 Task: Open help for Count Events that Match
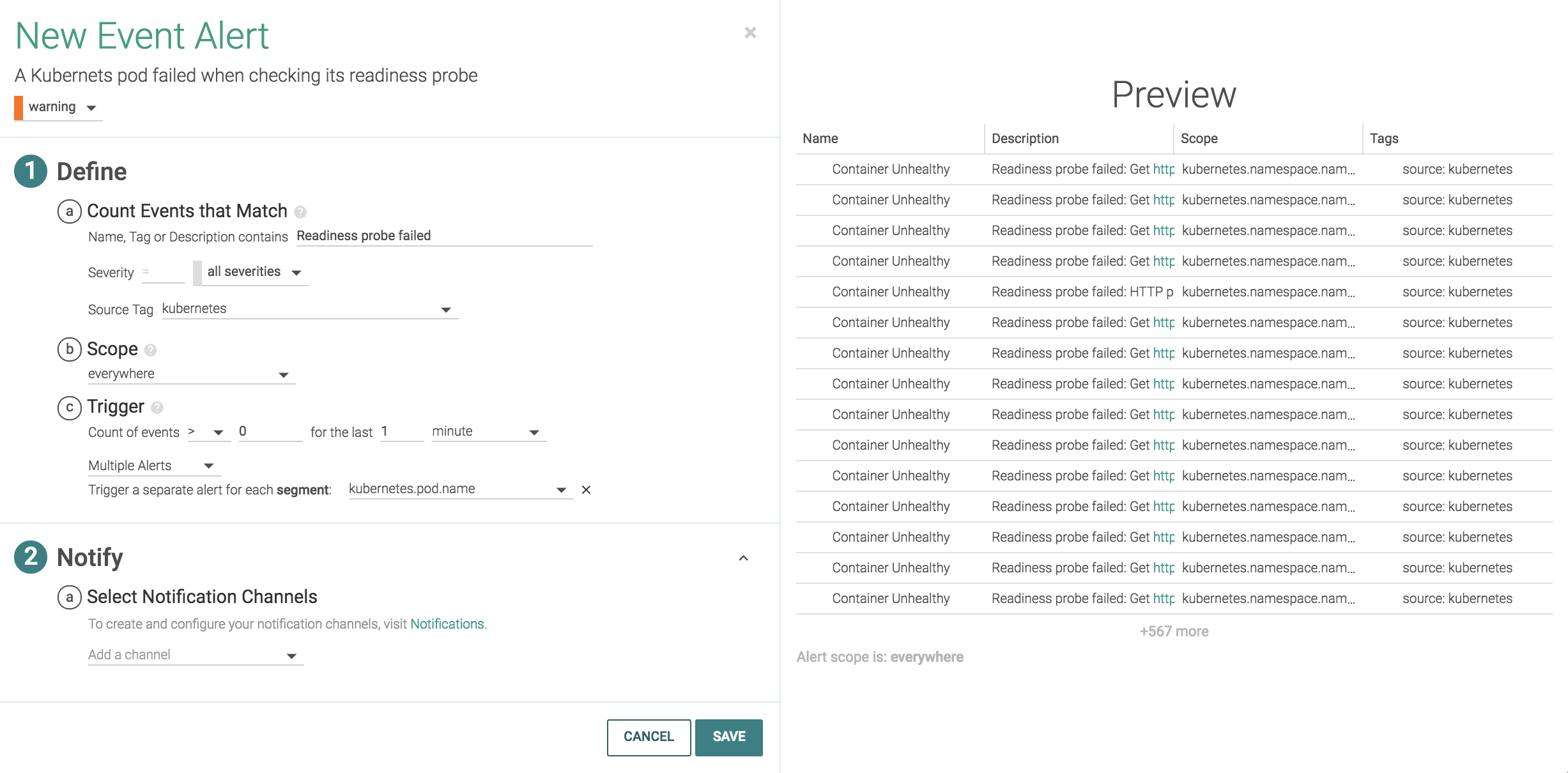point(300,212)
